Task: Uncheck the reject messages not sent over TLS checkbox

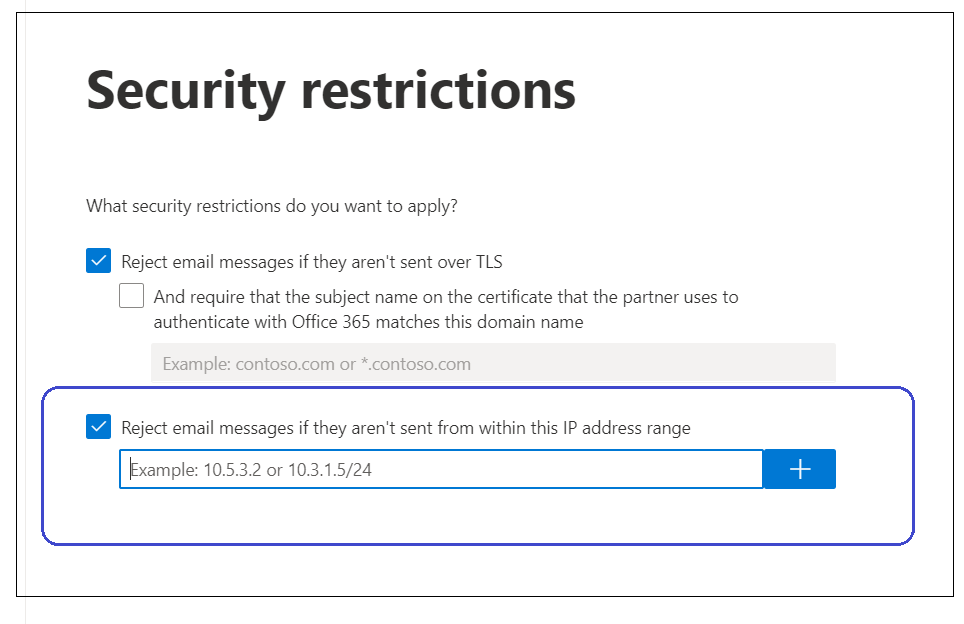Action: tap(98, 262)
